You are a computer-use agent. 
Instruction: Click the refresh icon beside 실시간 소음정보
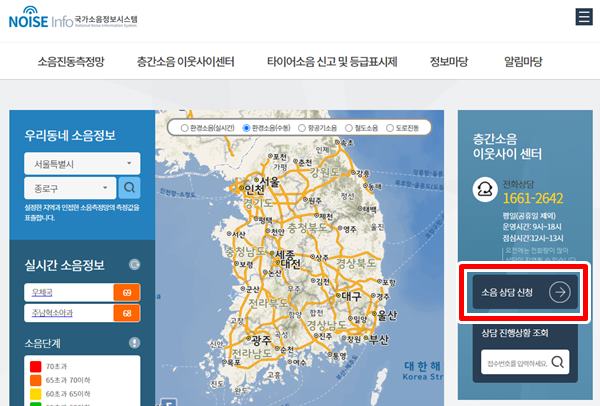(x=134, y=264)
